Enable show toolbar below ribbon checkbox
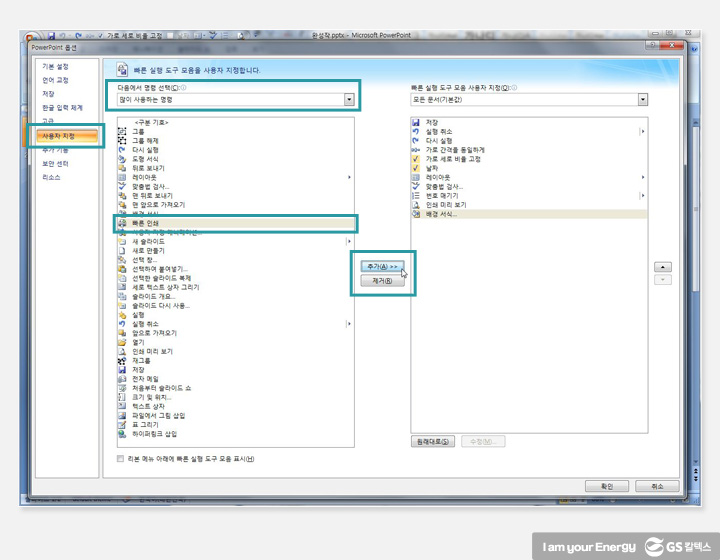This screenshot has width=720, height=560. (120, 459)
